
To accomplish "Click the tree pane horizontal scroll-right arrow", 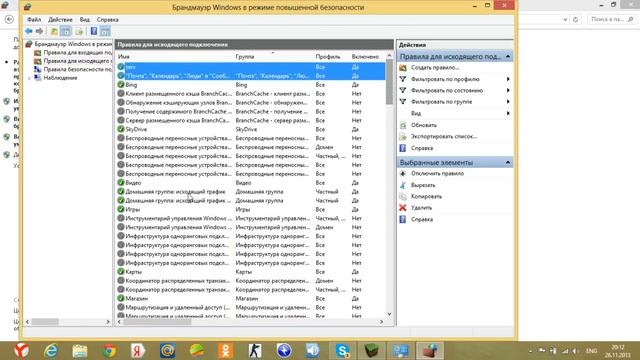I will (x=108, y=322).
